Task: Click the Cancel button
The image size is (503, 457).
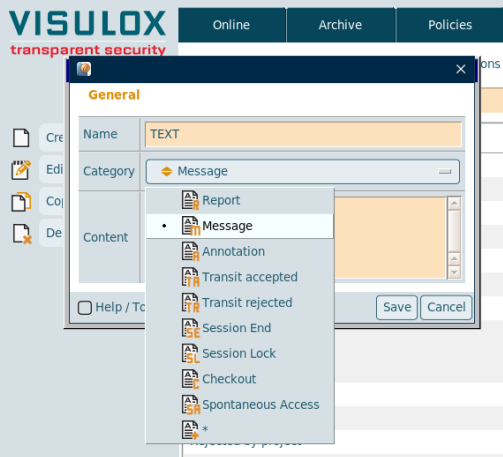Action: pos(446,307)
